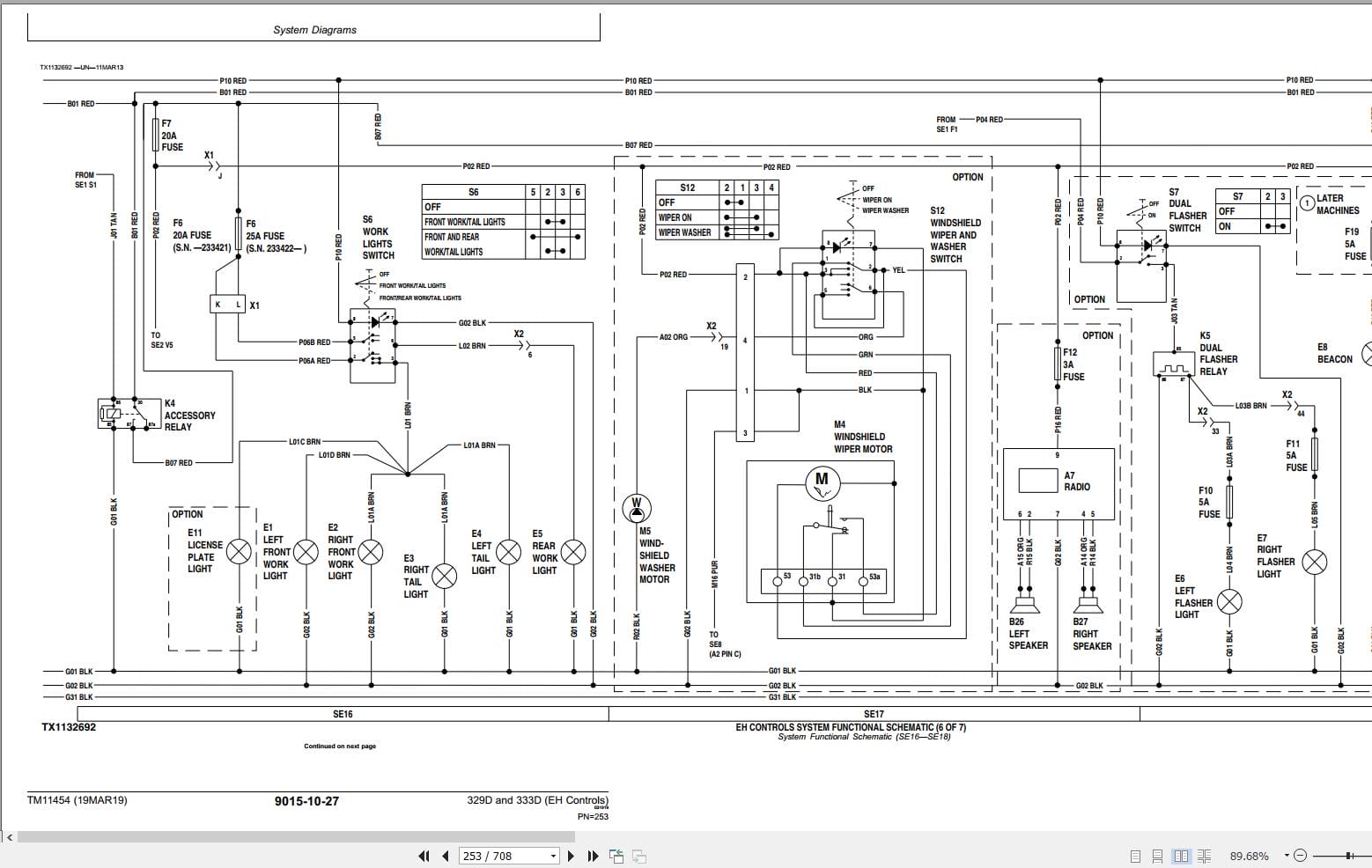Click the 'B27 RIGHT SPEAKER' label
The width and height of the screenshot is (1372, 868).
[1092, 634]
